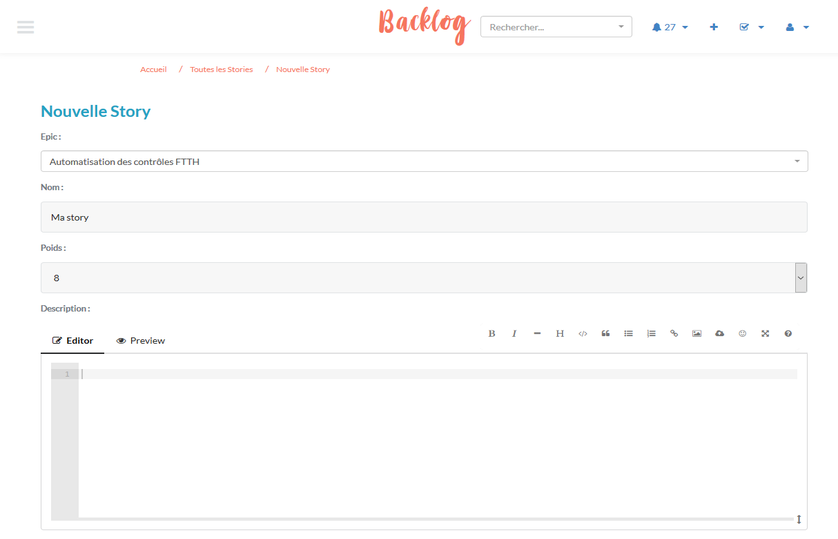
Task: Insert a numbered list
Action: (x=651, y=334)
